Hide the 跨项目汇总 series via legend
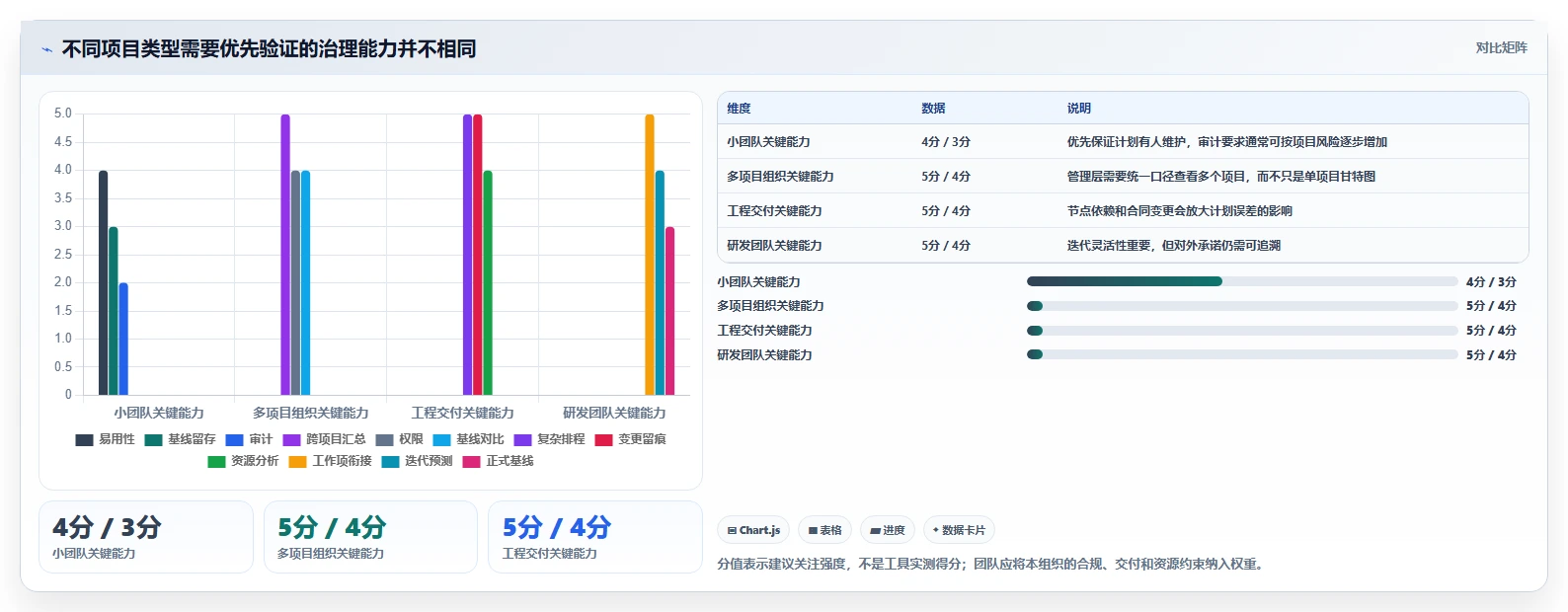 point(324,439)
